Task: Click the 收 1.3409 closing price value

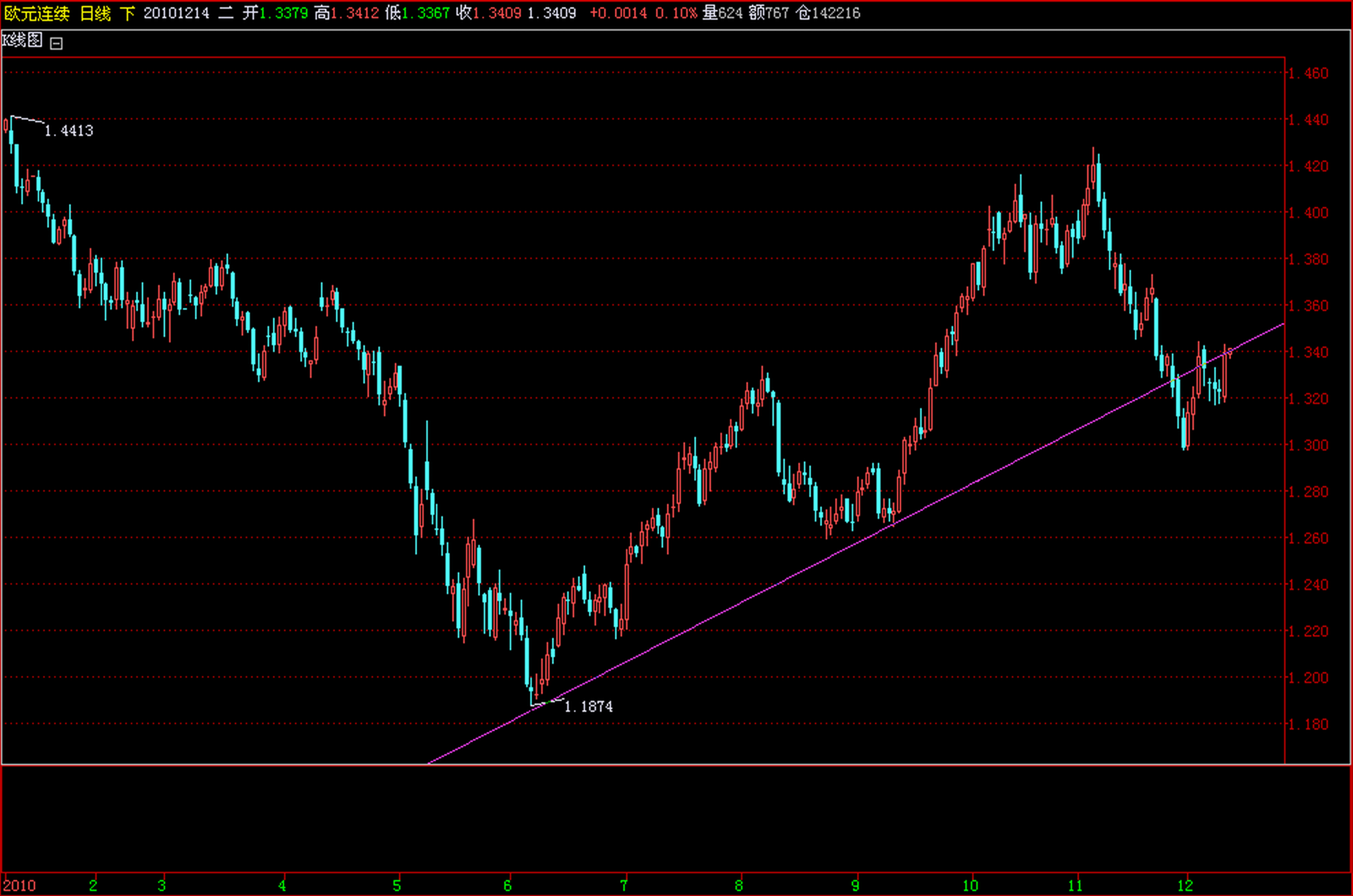Action: (x=496, y=13)
